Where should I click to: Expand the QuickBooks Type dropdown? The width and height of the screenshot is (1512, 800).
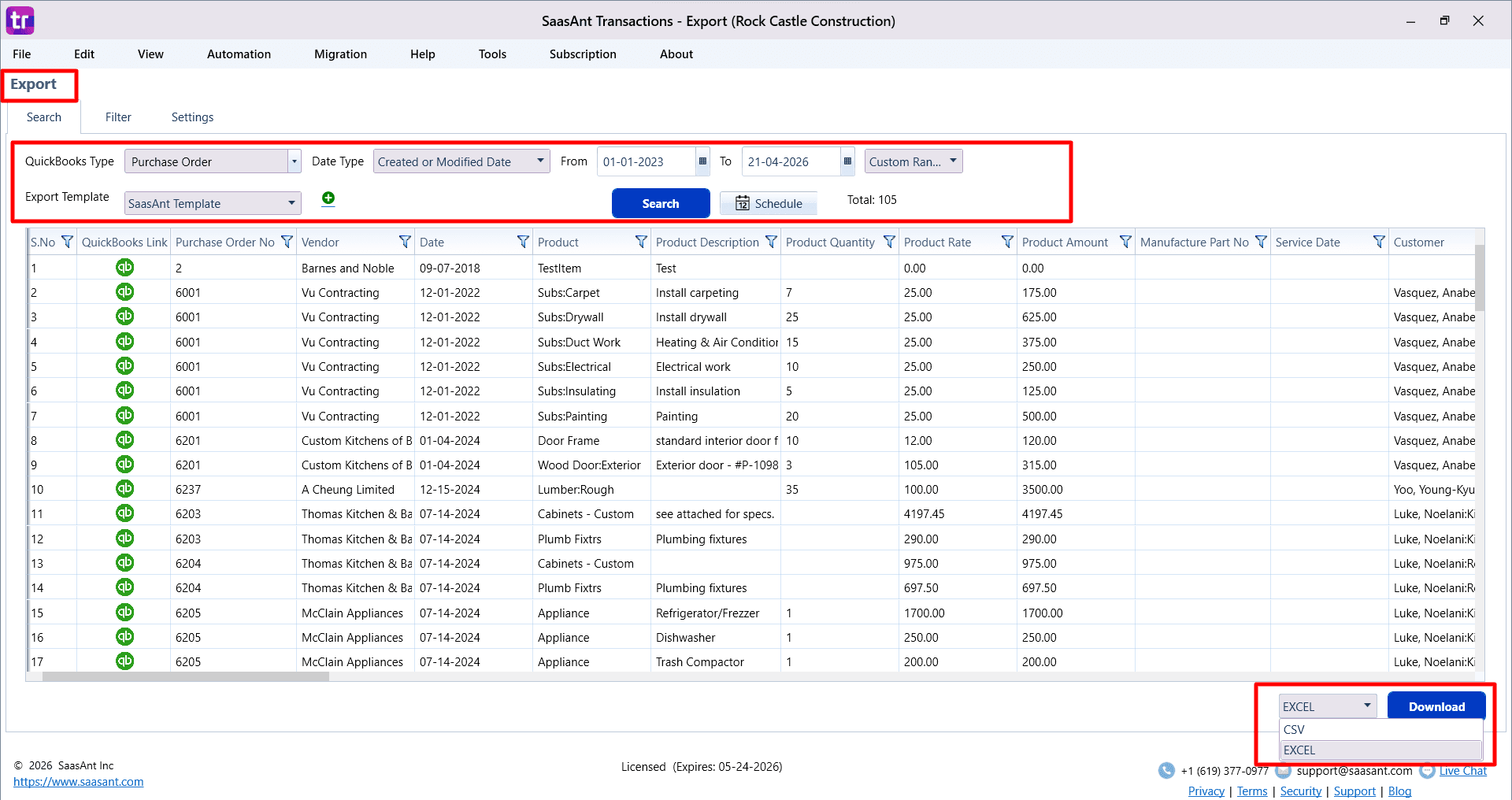tap(295, 161)
